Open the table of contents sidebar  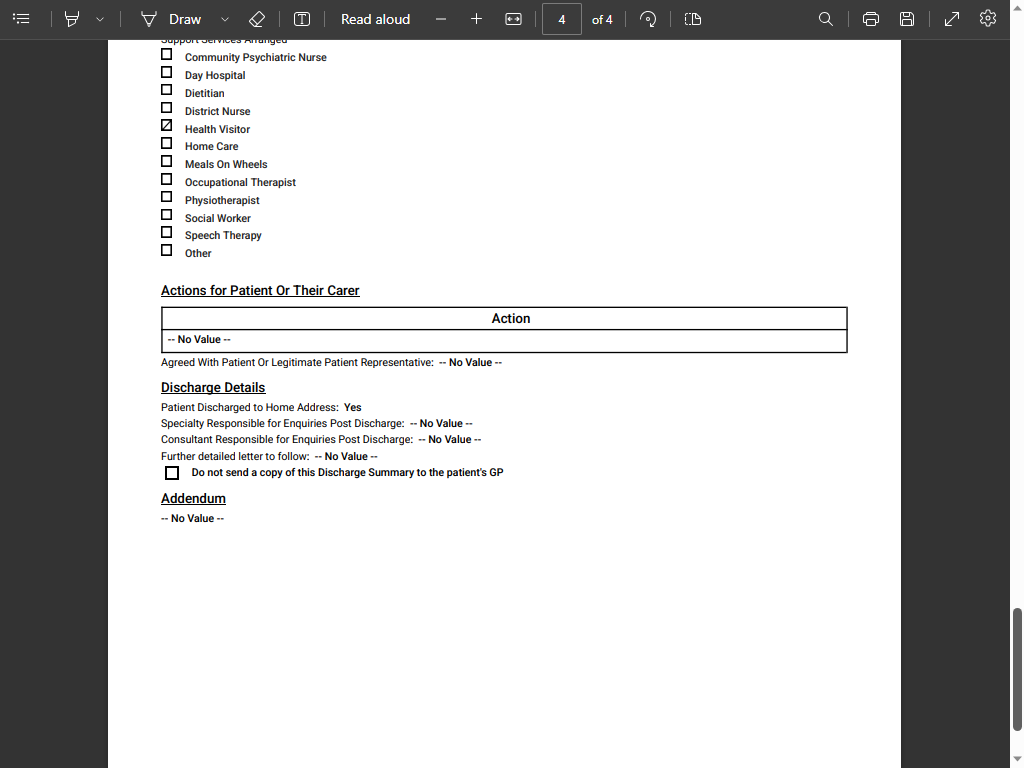coord(22,19)
